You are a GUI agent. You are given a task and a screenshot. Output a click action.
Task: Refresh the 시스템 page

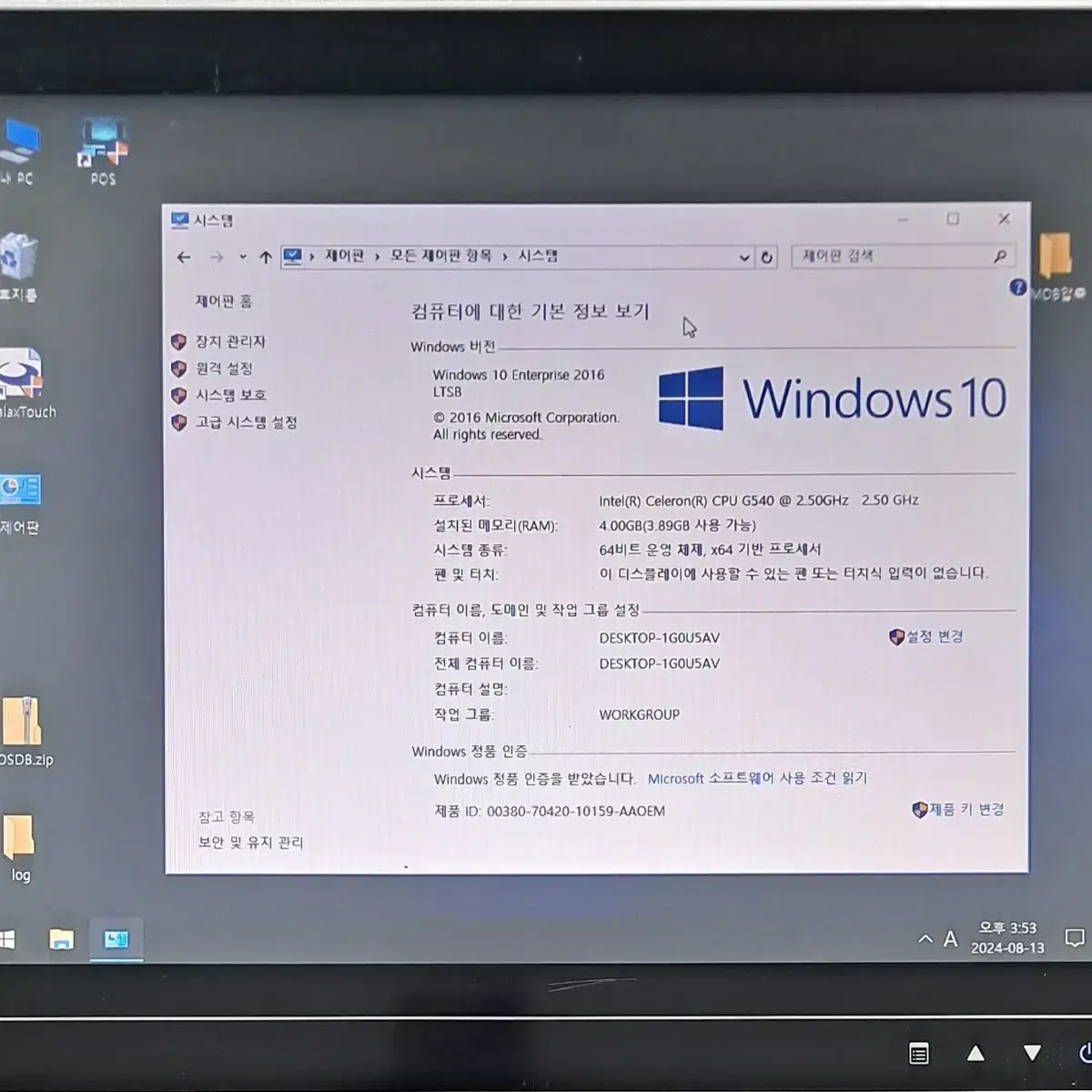point(767,258)
